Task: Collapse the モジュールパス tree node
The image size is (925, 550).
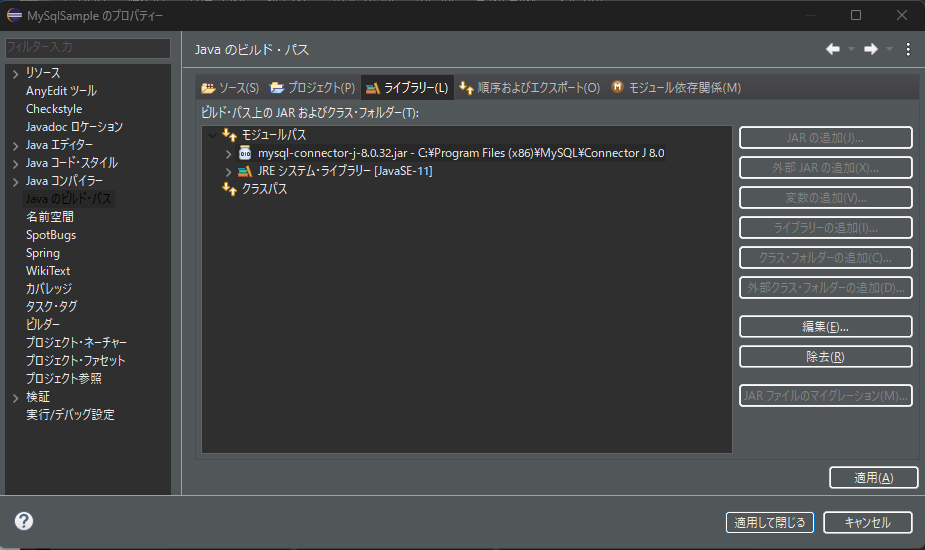Action: tap(212, 135)
